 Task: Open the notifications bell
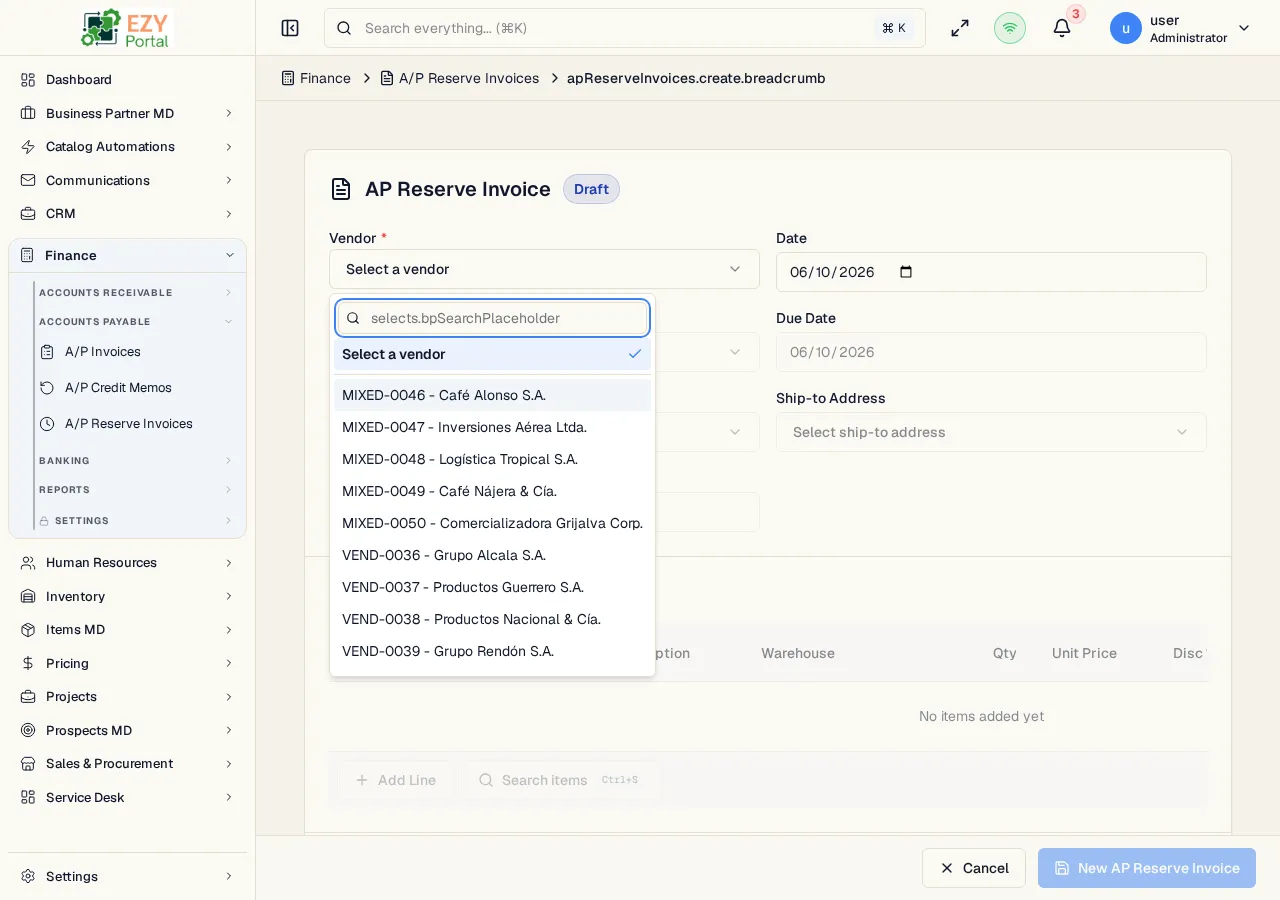[1062, 28]
